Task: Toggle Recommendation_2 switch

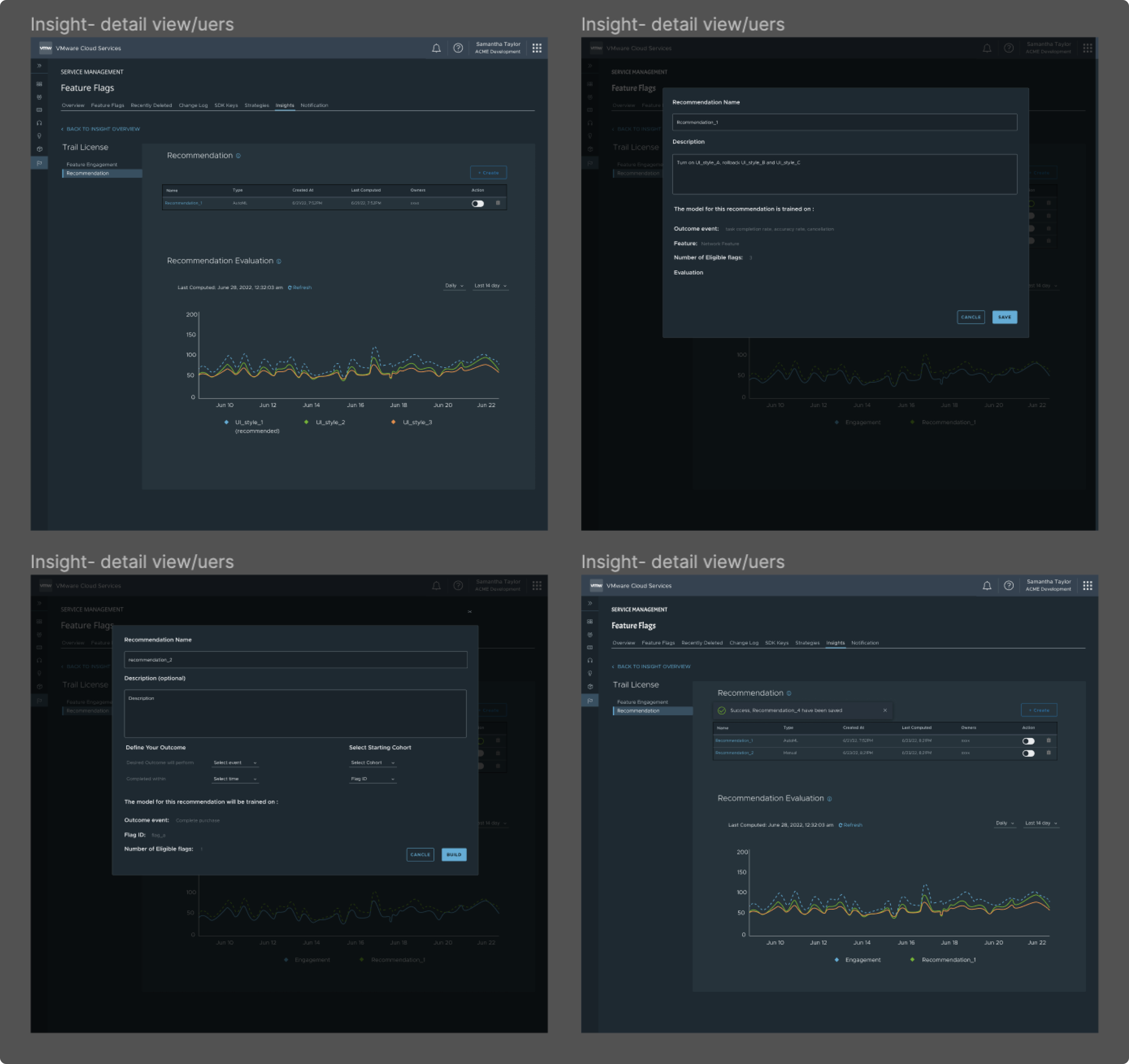Action: (x=1028, y=753)
